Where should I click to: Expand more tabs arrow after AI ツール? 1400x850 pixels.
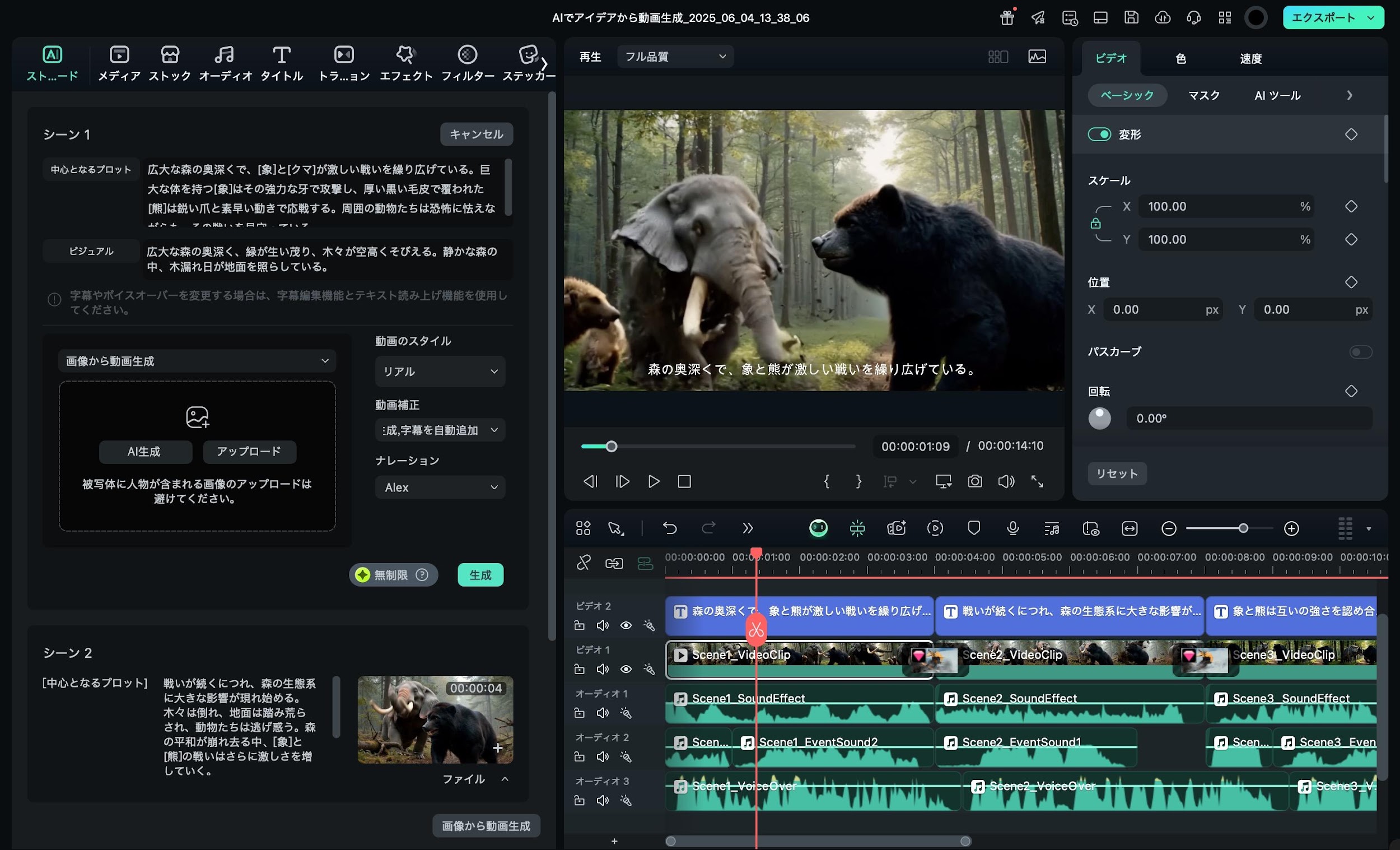coord(1350,95)
